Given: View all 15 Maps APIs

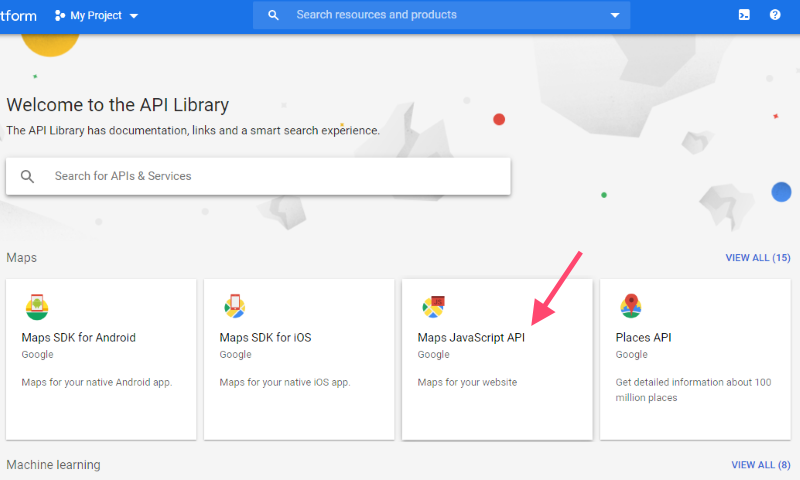Looking at the screenshot, I should (x=758, y=258).
